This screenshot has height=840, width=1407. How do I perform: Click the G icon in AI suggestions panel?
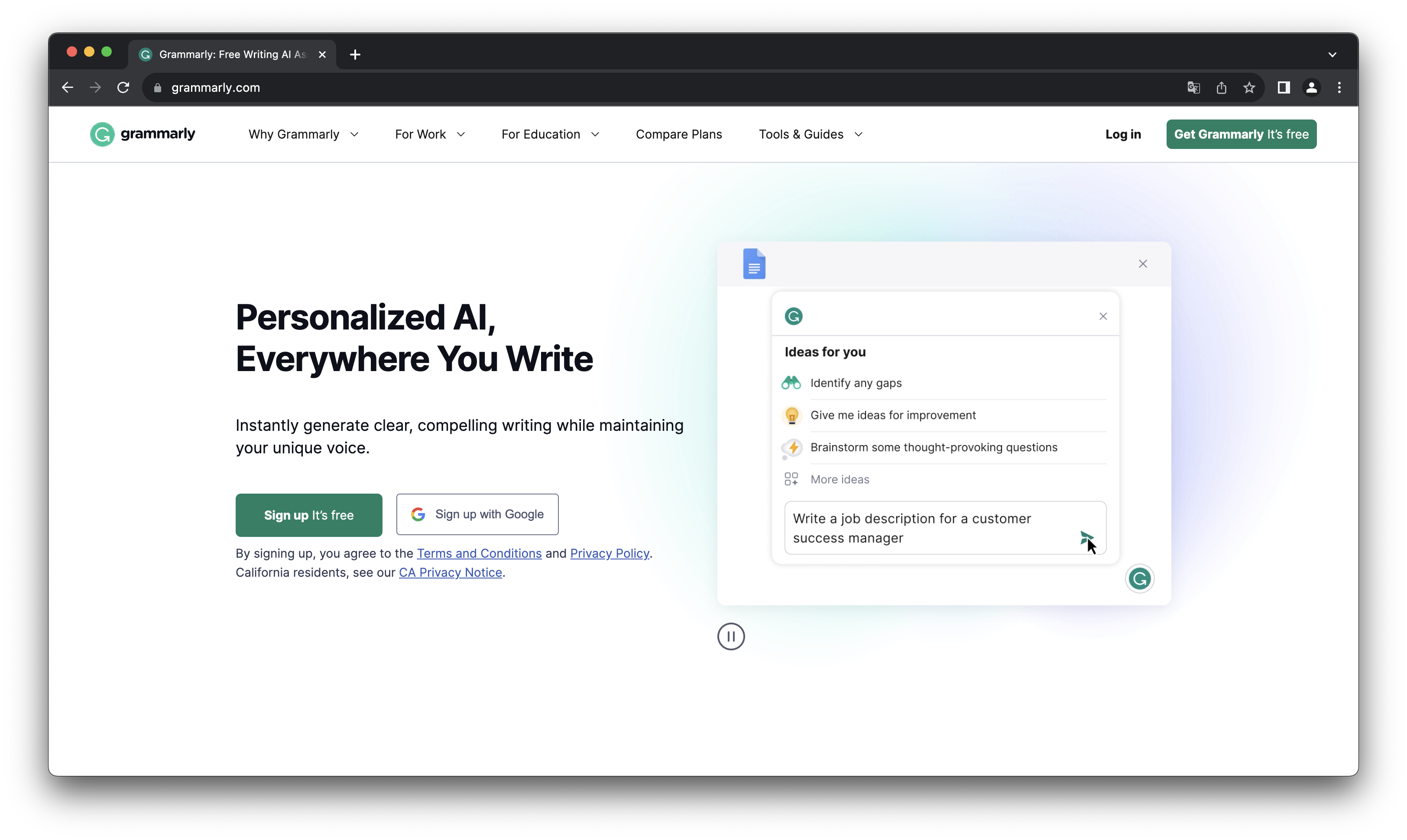tap(793, 316)
